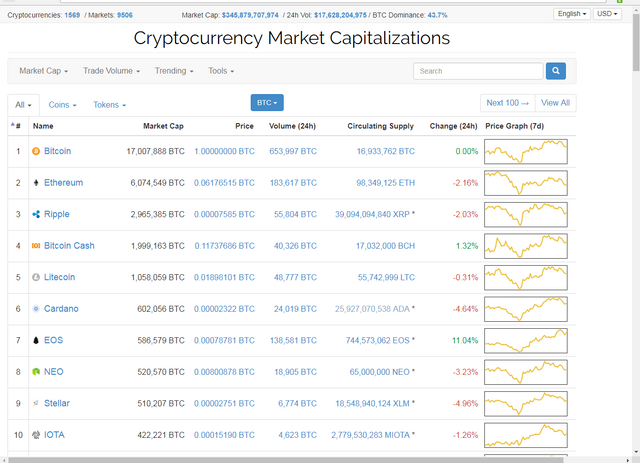Click the IOTA logo icon
Viewport: 640px width, 463px height.
(x=36, y=435)
